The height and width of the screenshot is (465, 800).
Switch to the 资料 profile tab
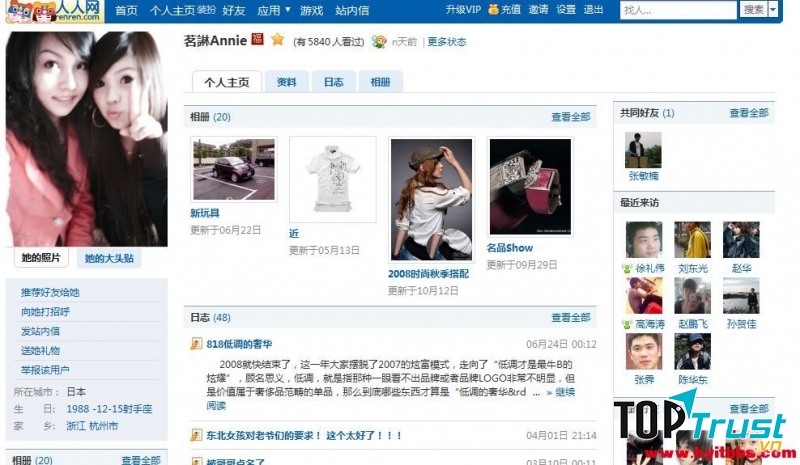pos(286,82)
